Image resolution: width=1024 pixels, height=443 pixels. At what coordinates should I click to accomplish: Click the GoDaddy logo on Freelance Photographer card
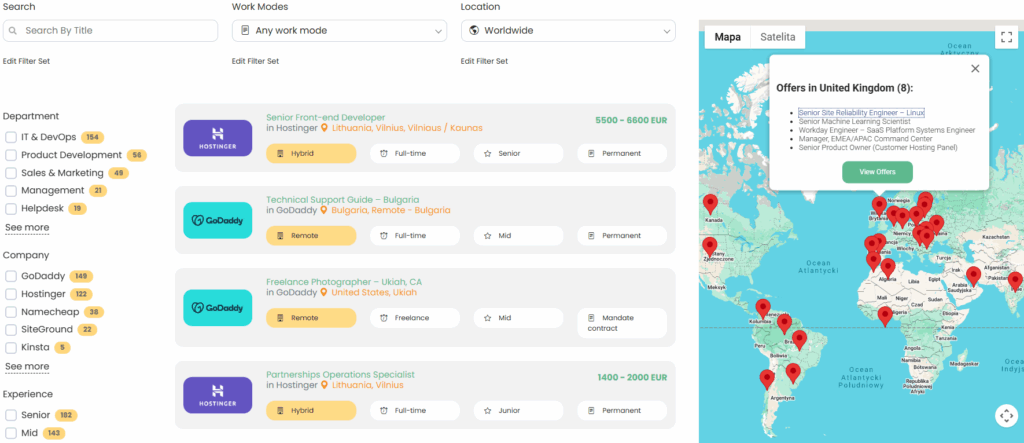217,308
